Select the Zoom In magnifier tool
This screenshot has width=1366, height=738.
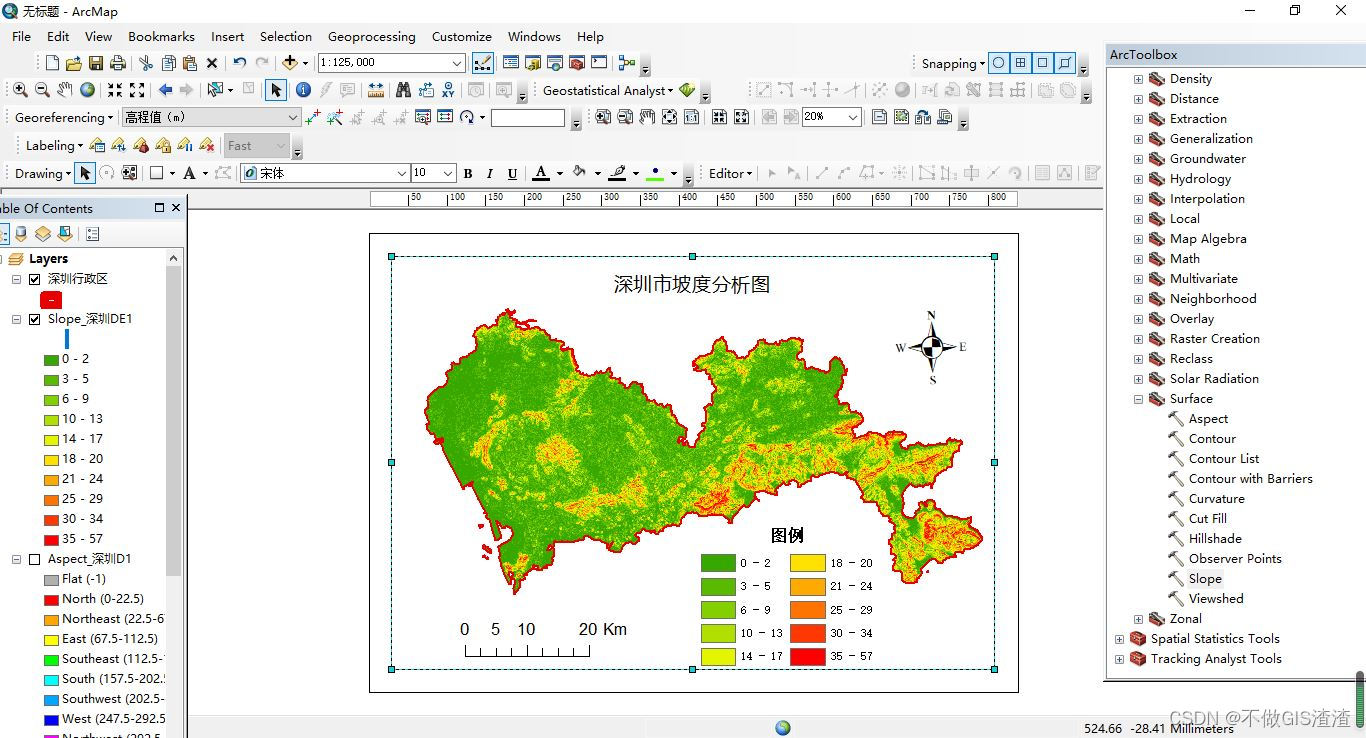coord(20,89)
